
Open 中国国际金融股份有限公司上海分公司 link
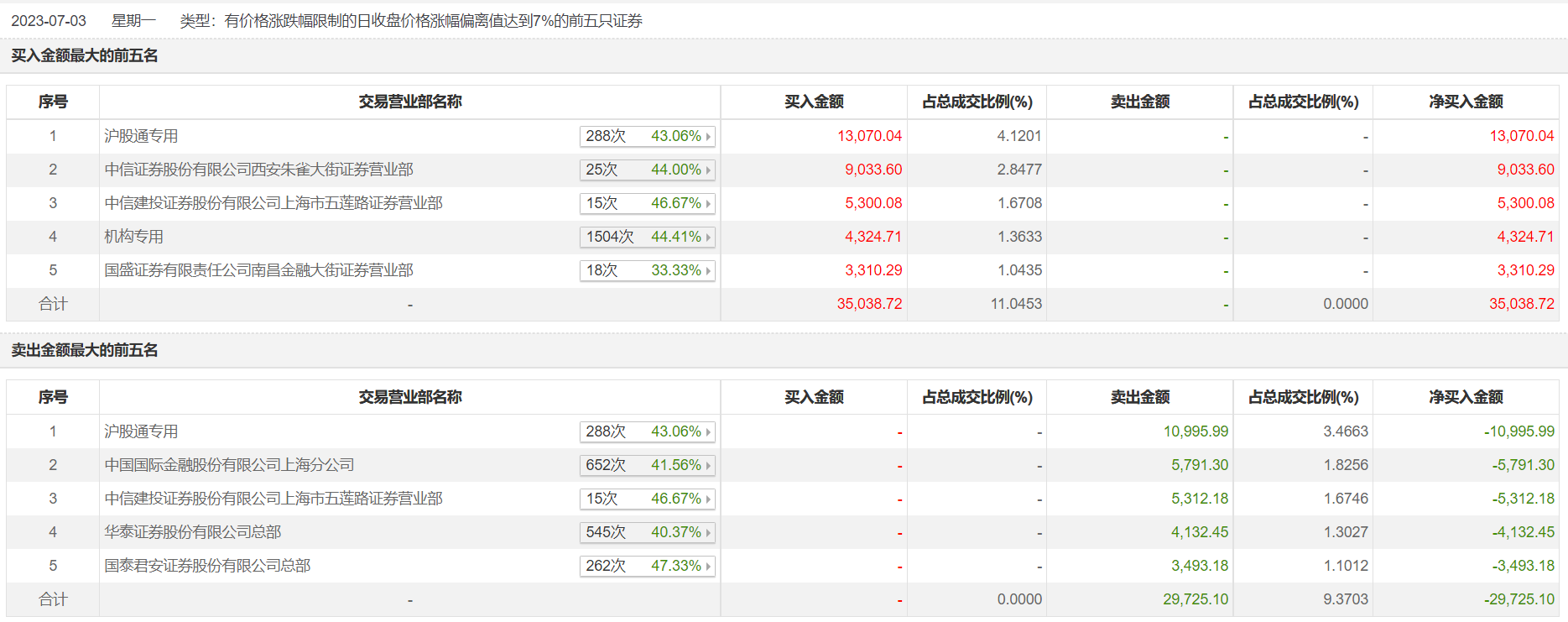pos(229,465)
